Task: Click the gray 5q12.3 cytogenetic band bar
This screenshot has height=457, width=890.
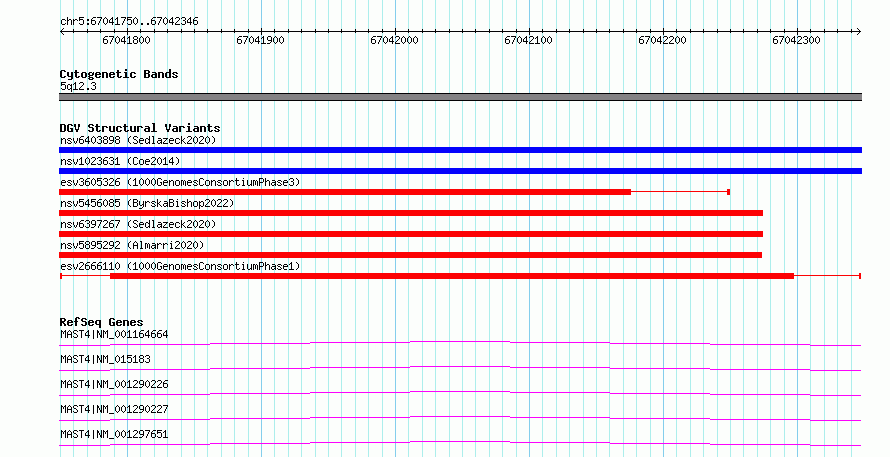Action: coord(460,97)
